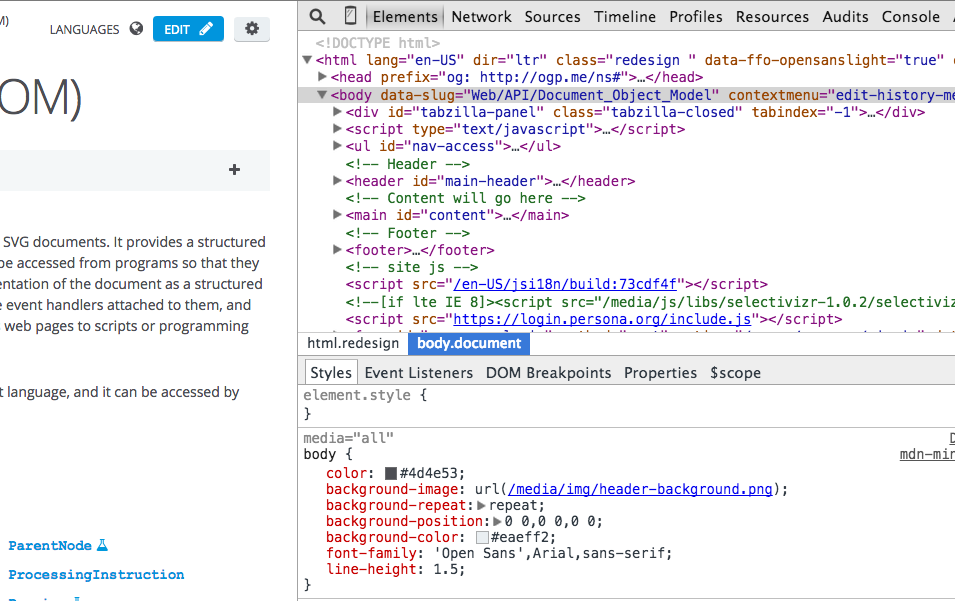Expand the nav-access ul node
Screen dimensions: 955x601
(x=337, y=146)
